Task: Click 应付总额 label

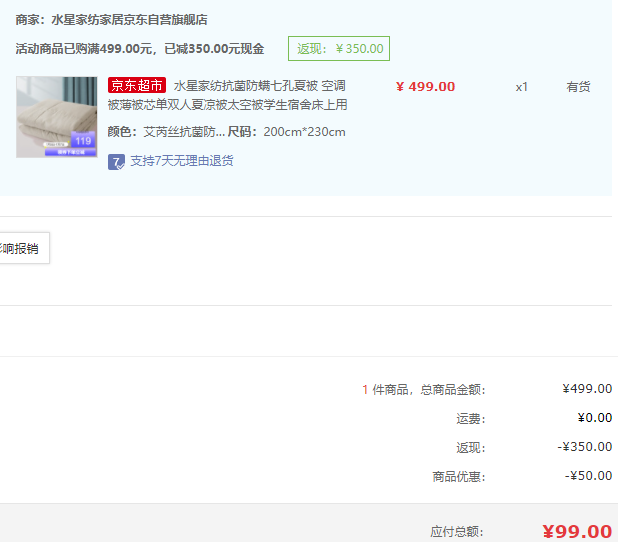Action: [456, 532]
